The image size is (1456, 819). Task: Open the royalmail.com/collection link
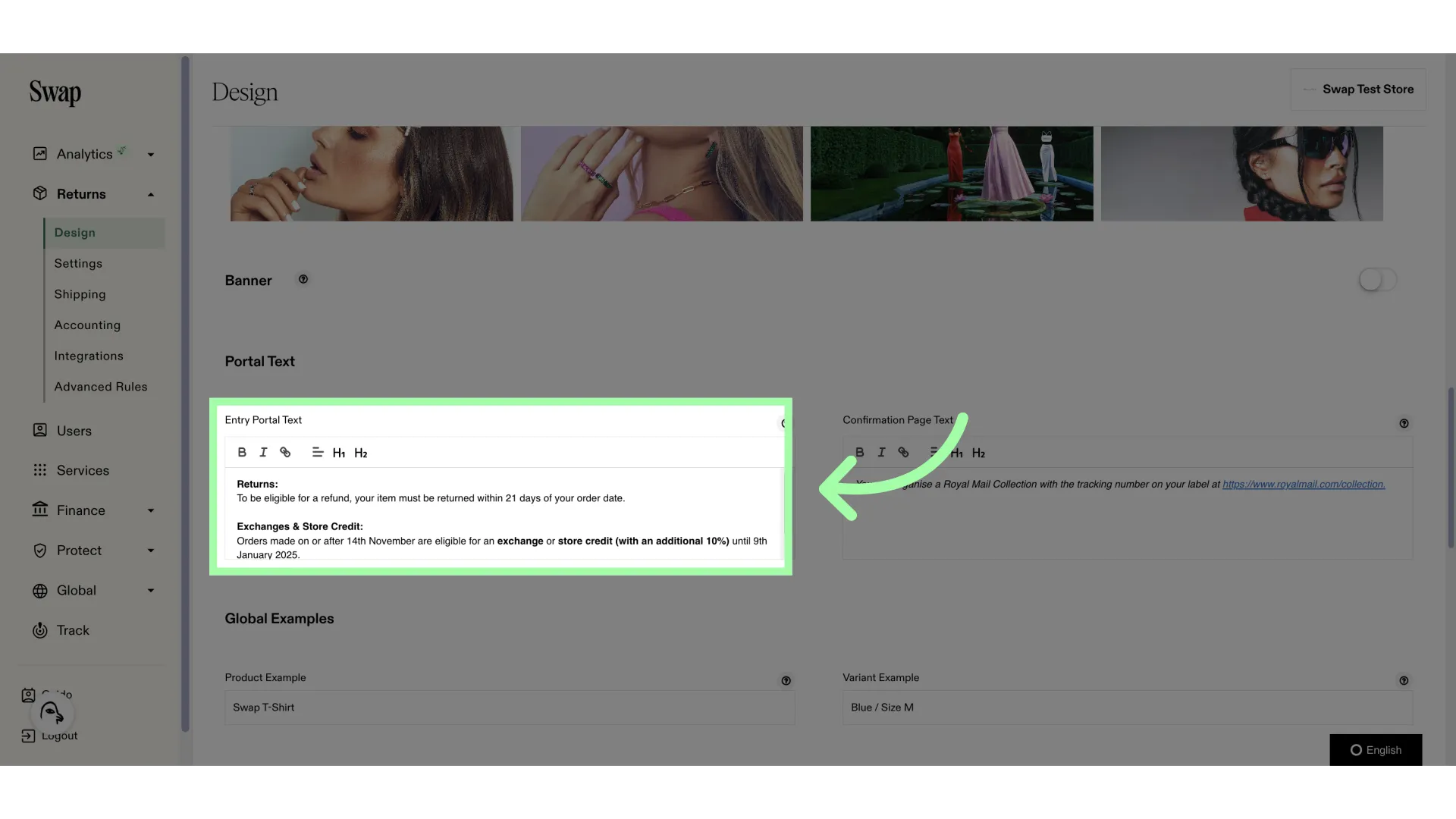[1304, 484]
